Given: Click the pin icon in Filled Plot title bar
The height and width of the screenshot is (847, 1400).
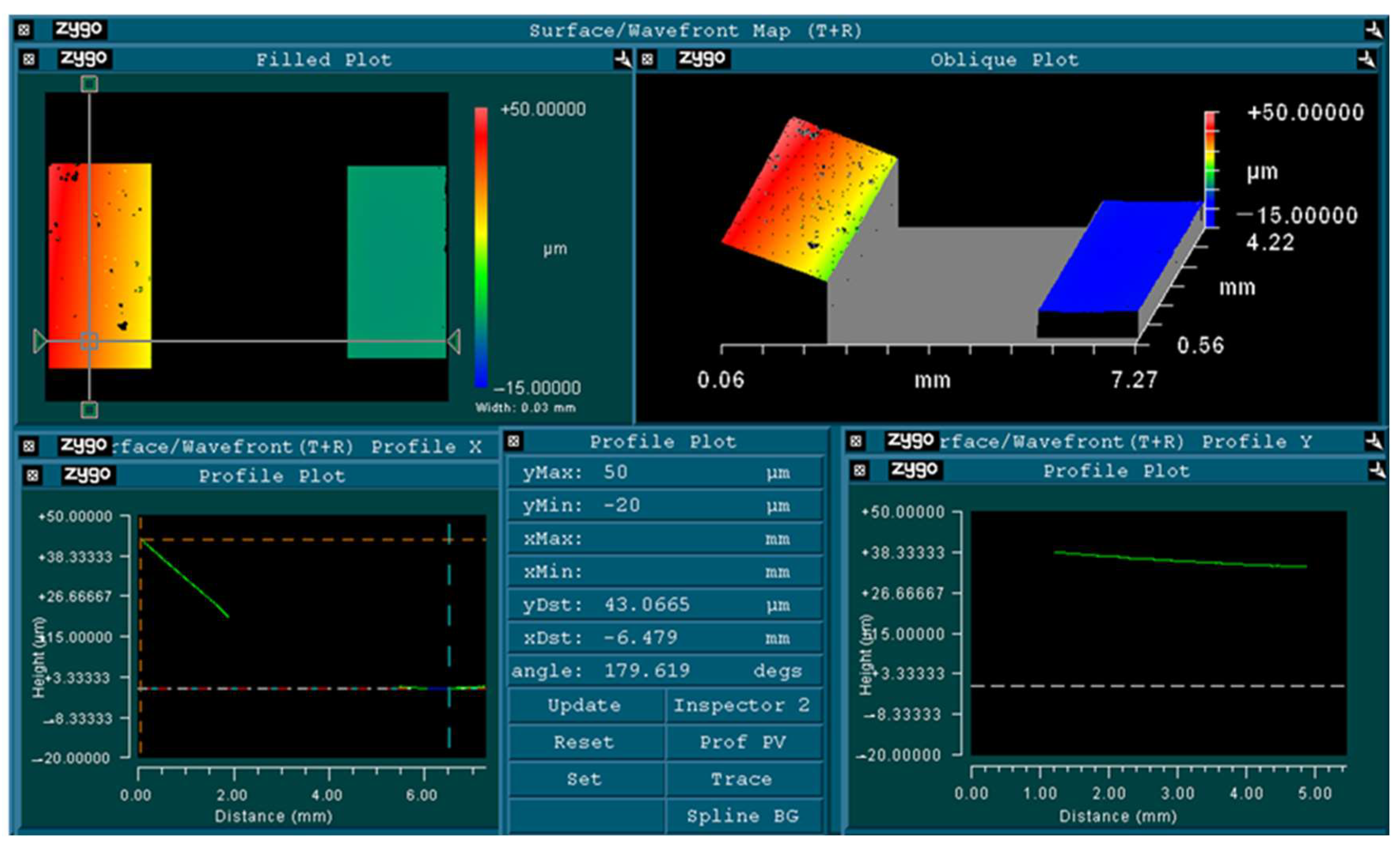Looking at the screenshot, I should (623, 59).
